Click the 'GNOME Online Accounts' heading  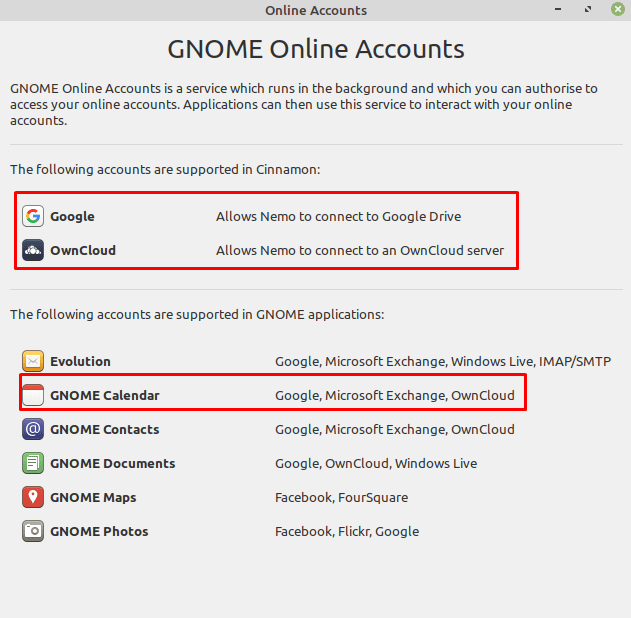click(316, 49)
